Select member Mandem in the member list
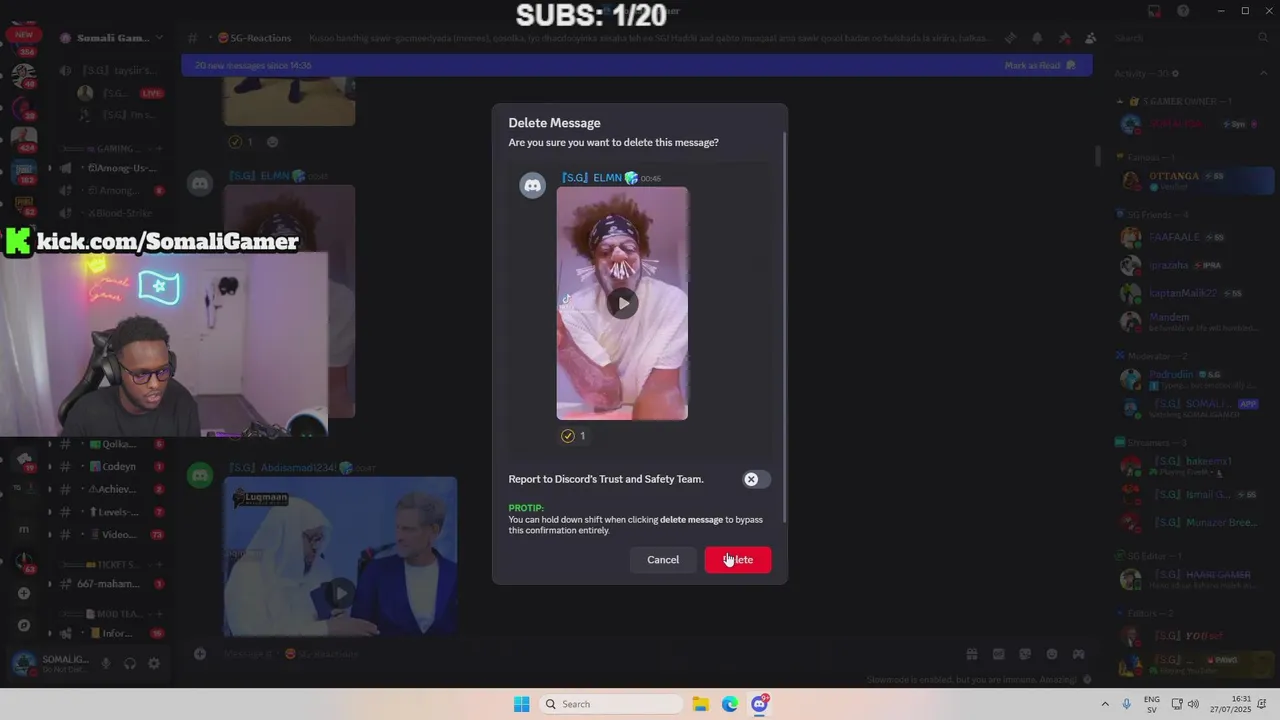 pos(1195,322)
